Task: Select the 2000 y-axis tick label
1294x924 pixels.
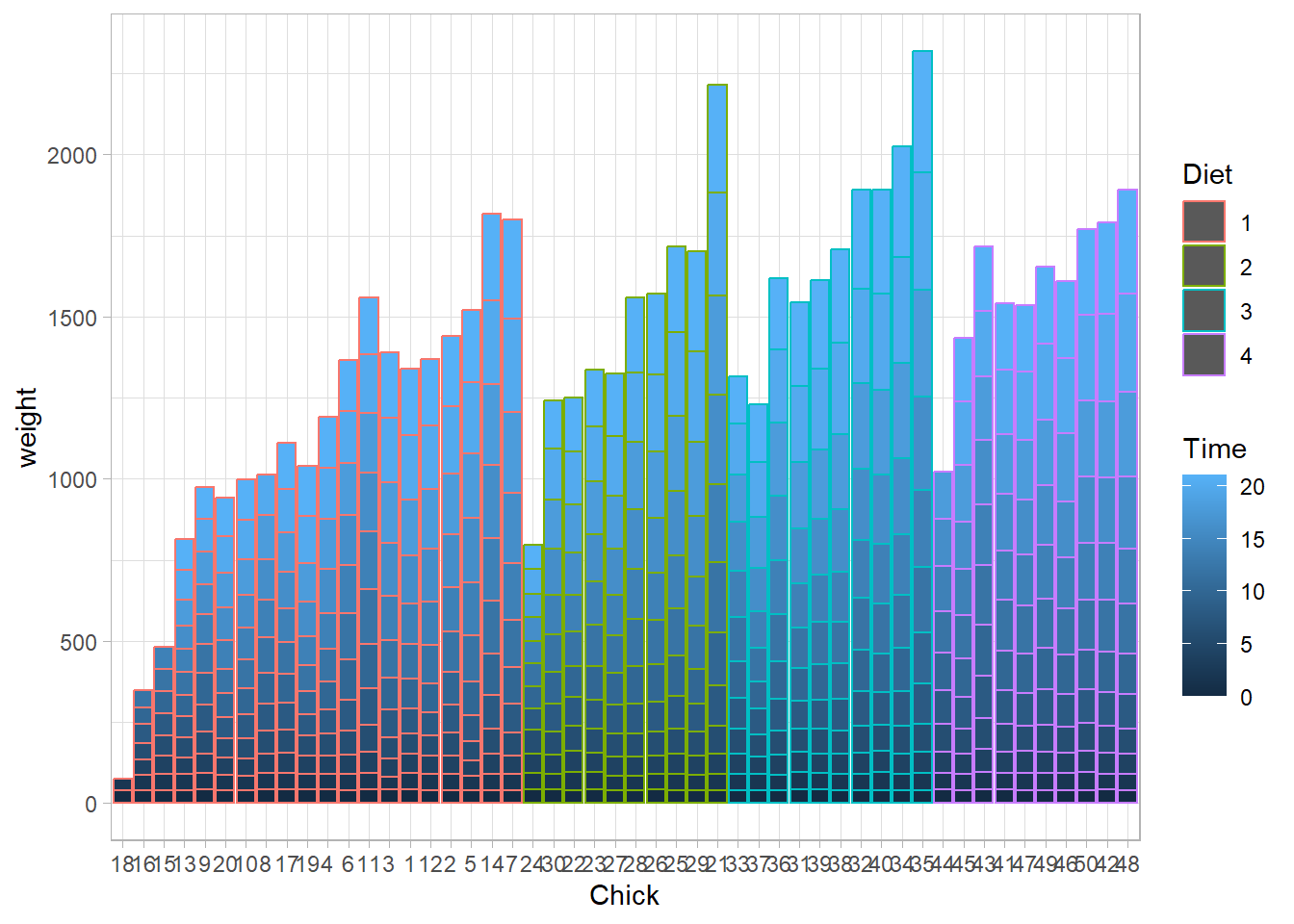Action: point(72,155)
